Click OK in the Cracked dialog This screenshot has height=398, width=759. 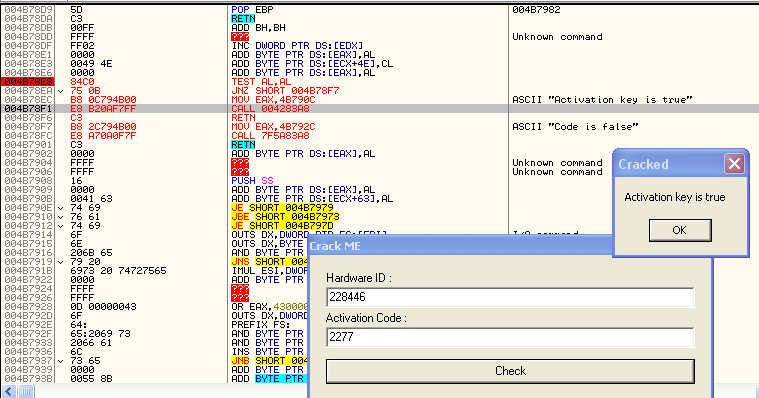(x=680, y=230)
